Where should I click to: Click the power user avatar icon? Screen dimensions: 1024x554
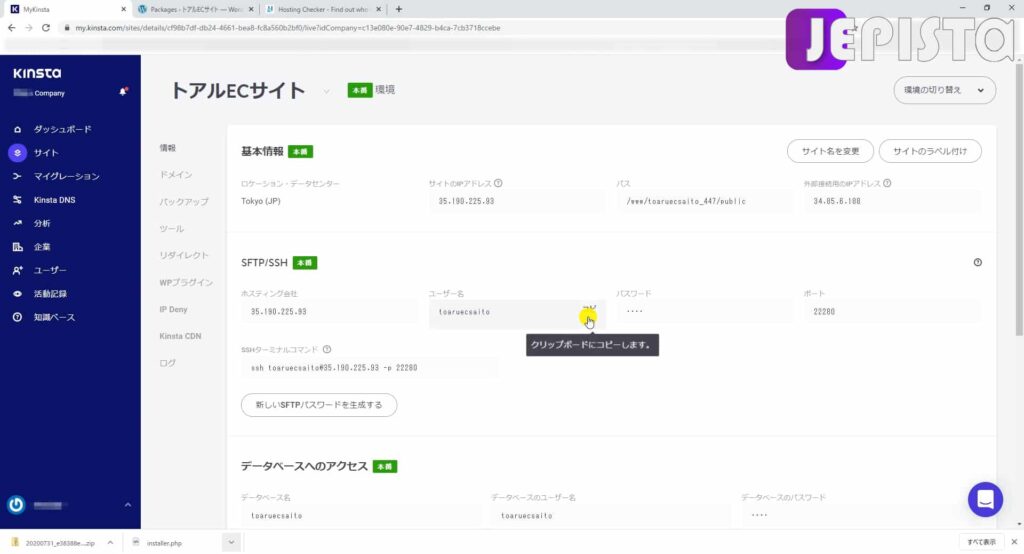[16, 505]
